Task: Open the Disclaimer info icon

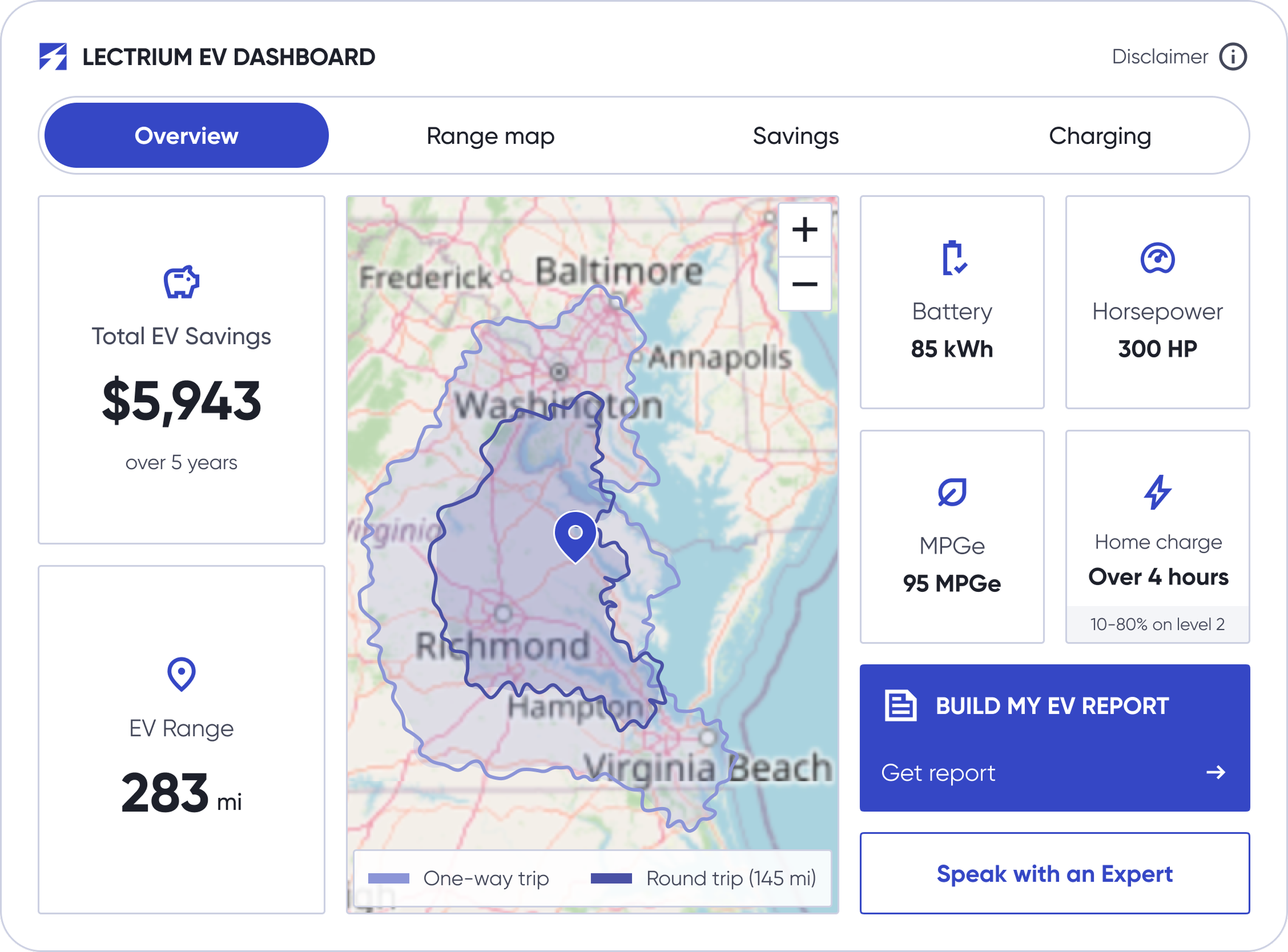Action: [1233, 57]
